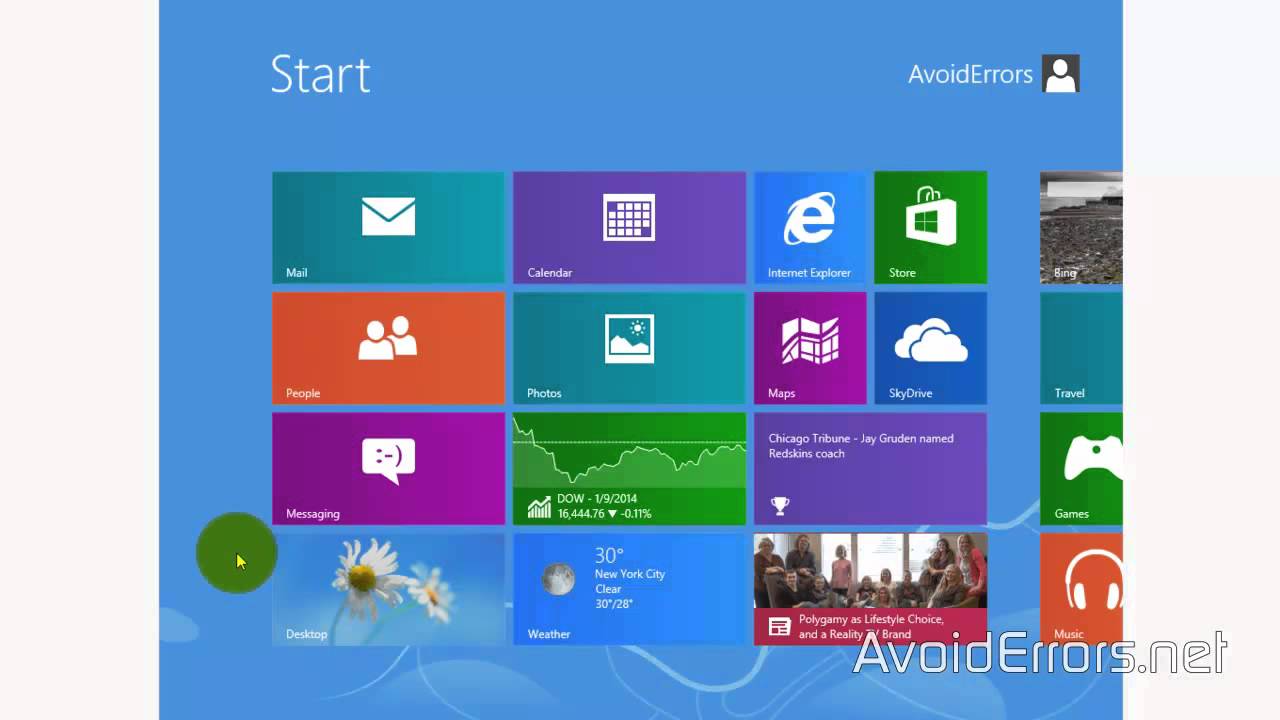
Task: Open the Store tile
Action: pos(930,227)
